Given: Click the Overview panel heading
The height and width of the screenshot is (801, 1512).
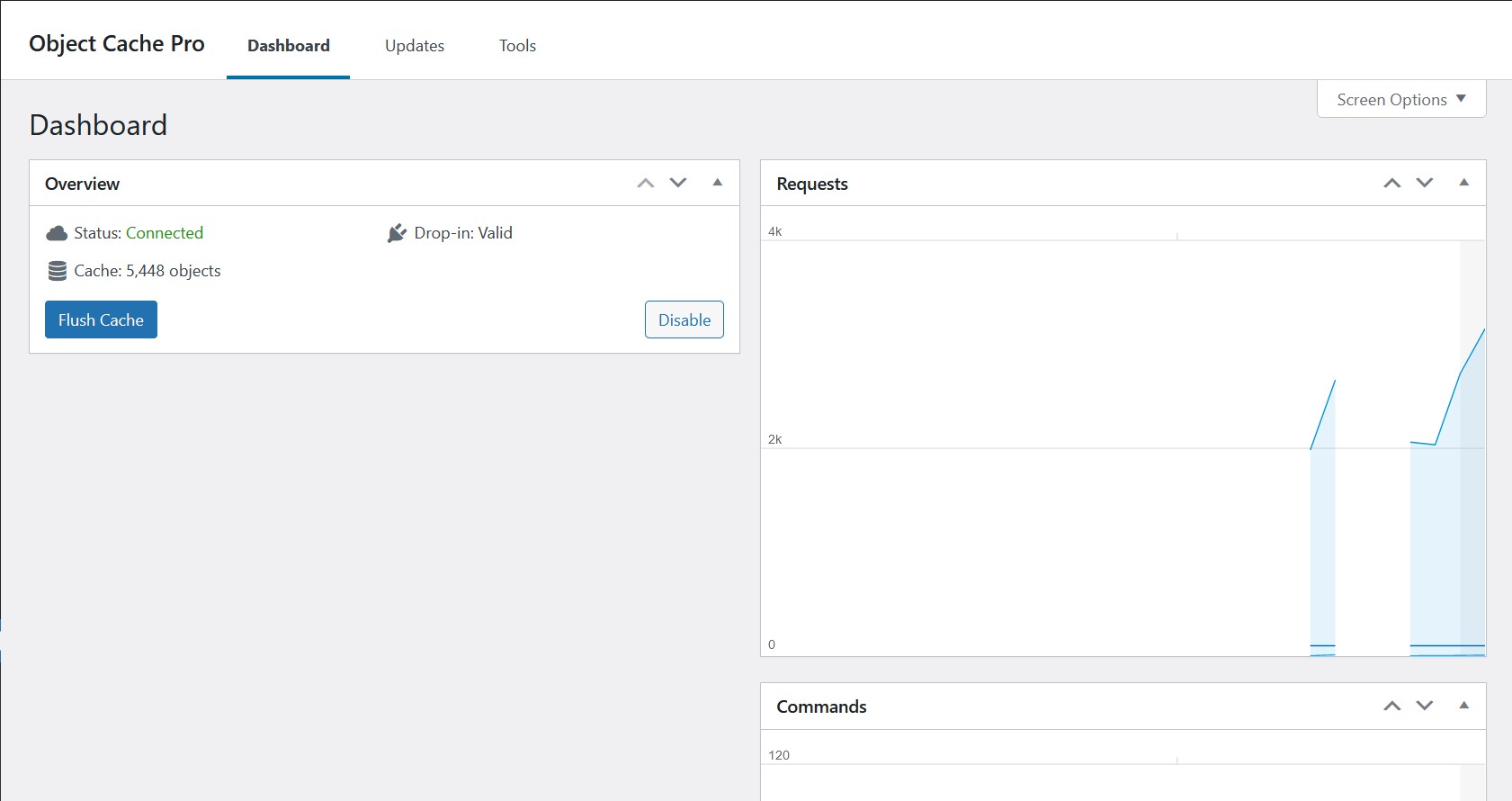Looking at the screenshot, I should click(x=82, y=184).
